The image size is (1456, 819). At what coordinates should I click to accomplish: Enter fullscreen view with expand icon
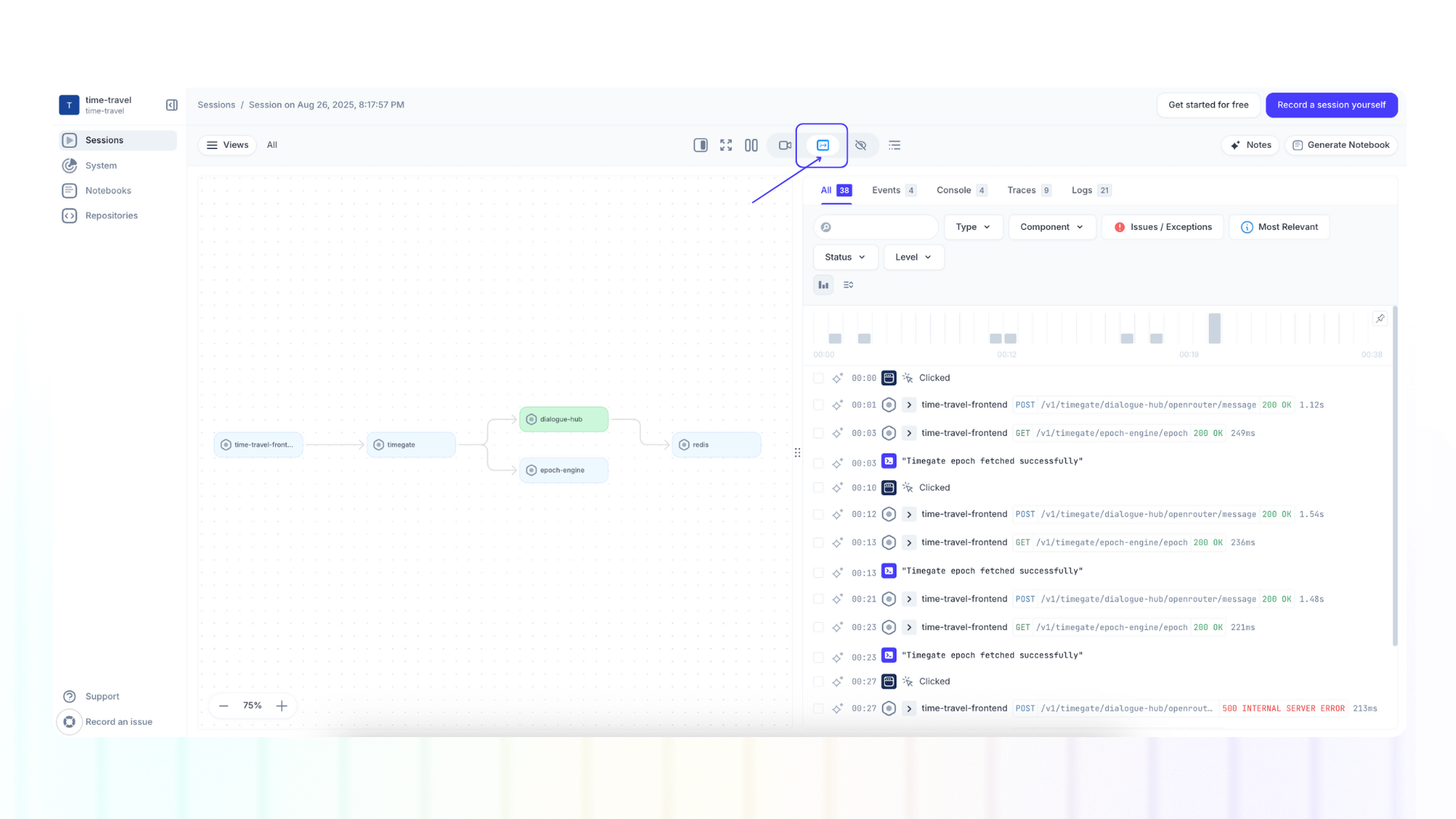(726, 145)
